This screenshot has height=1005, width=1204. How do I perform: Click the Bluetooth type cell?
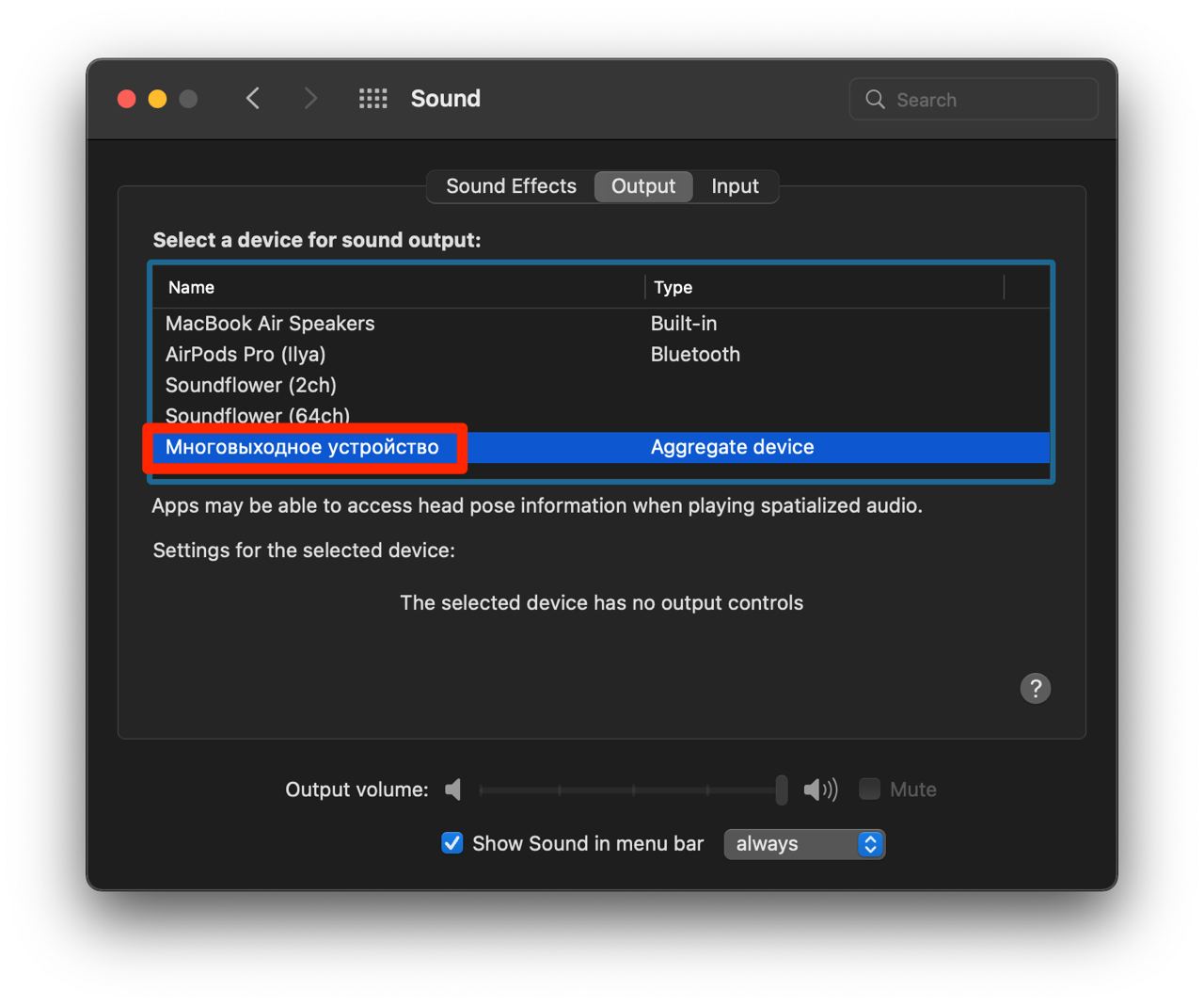[695, 355]
